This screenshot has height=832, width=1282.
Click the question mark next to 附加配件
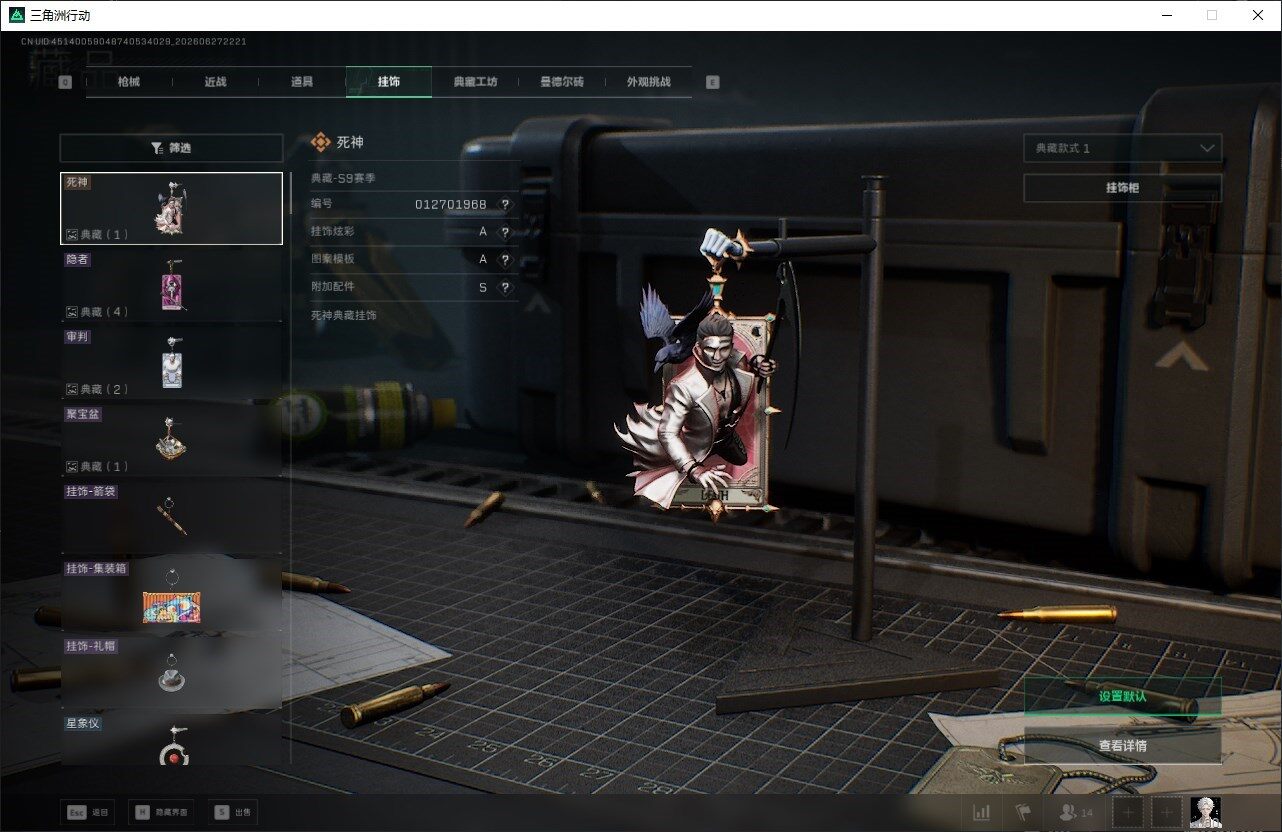[505, 287]
